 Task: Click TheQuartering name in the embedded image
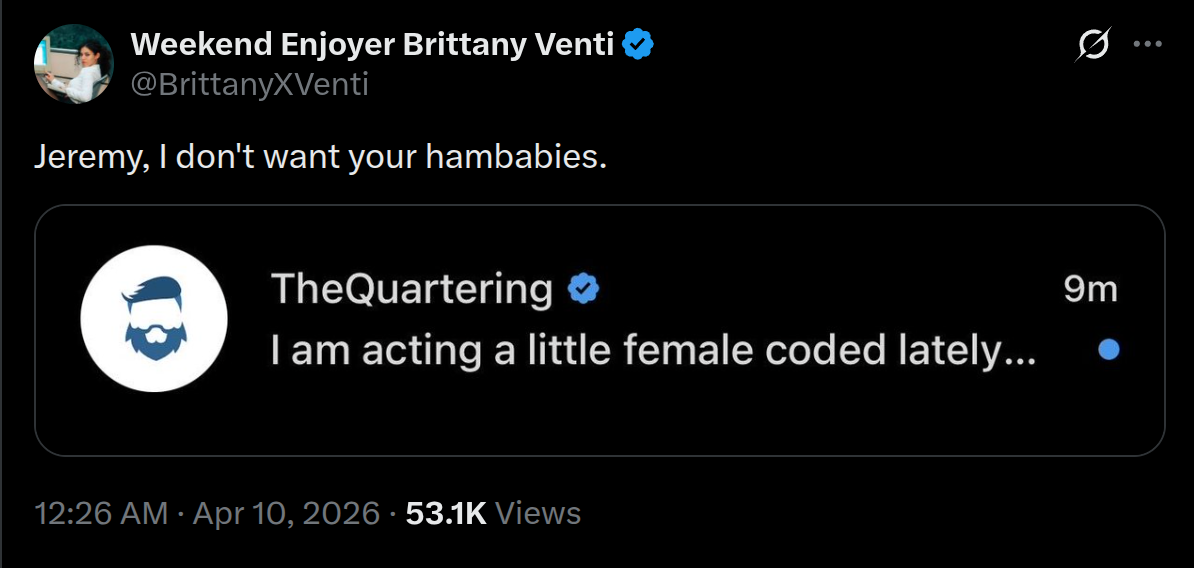[412, 289]
